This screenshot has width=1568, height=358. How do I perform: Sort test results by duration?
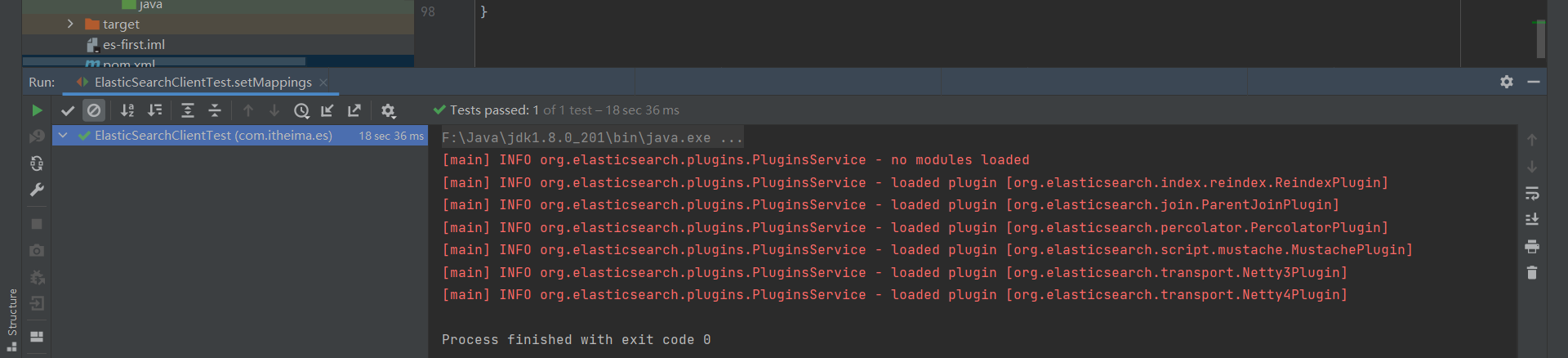(x=154, y=110)
